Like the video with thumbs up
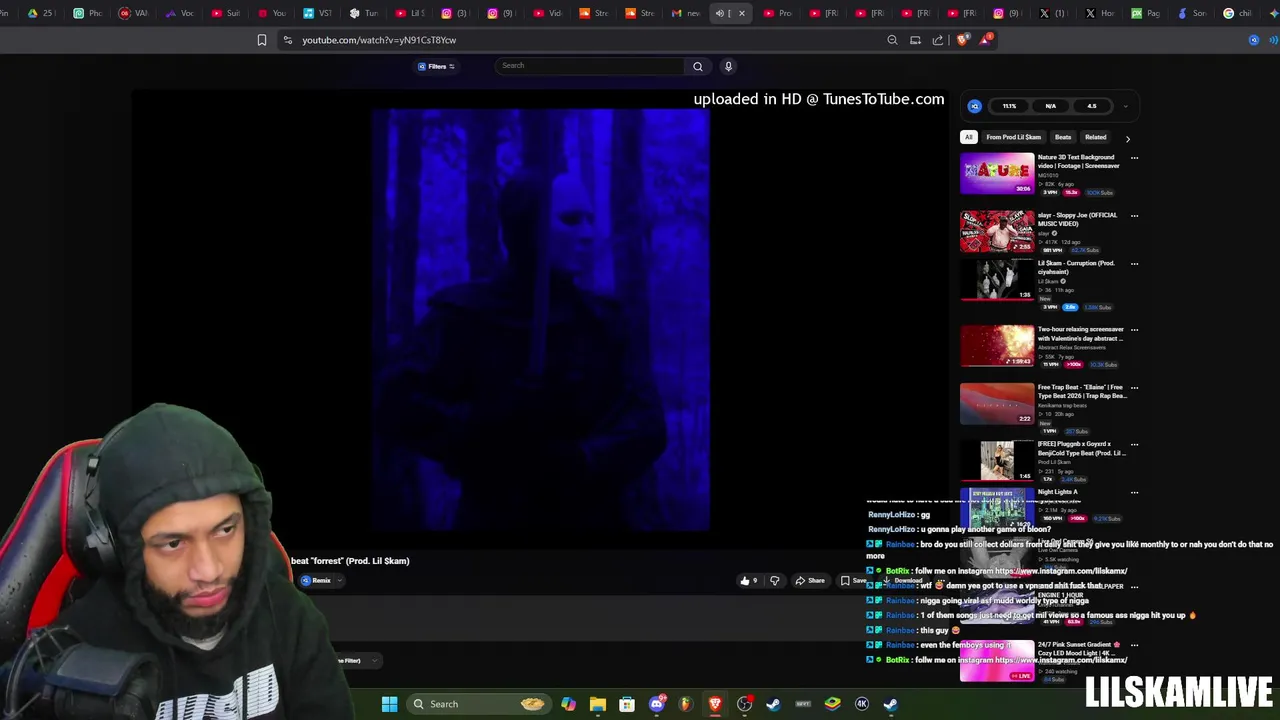Viewport: 1280px width, 720px height. coord(747,581)
